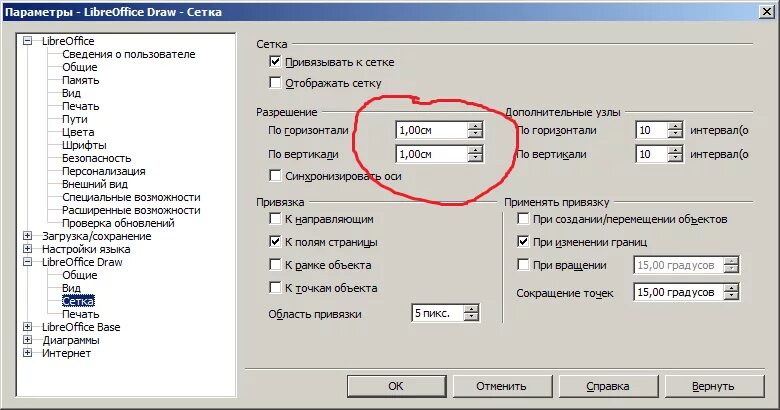
Task: Click the 'Сокращение точек' spinner arrows
Action: pos(731,292)
